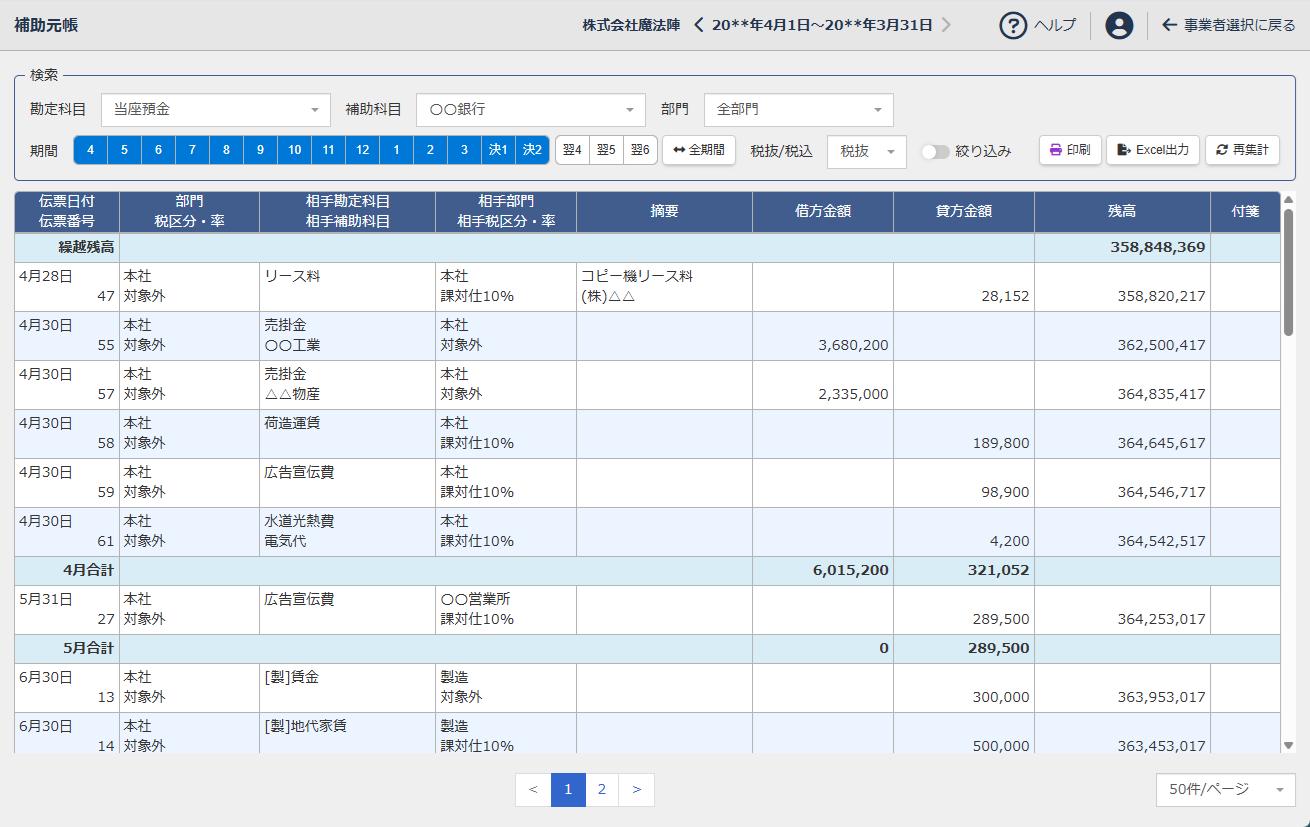Click the help question mark icon

click(1013, 25)
